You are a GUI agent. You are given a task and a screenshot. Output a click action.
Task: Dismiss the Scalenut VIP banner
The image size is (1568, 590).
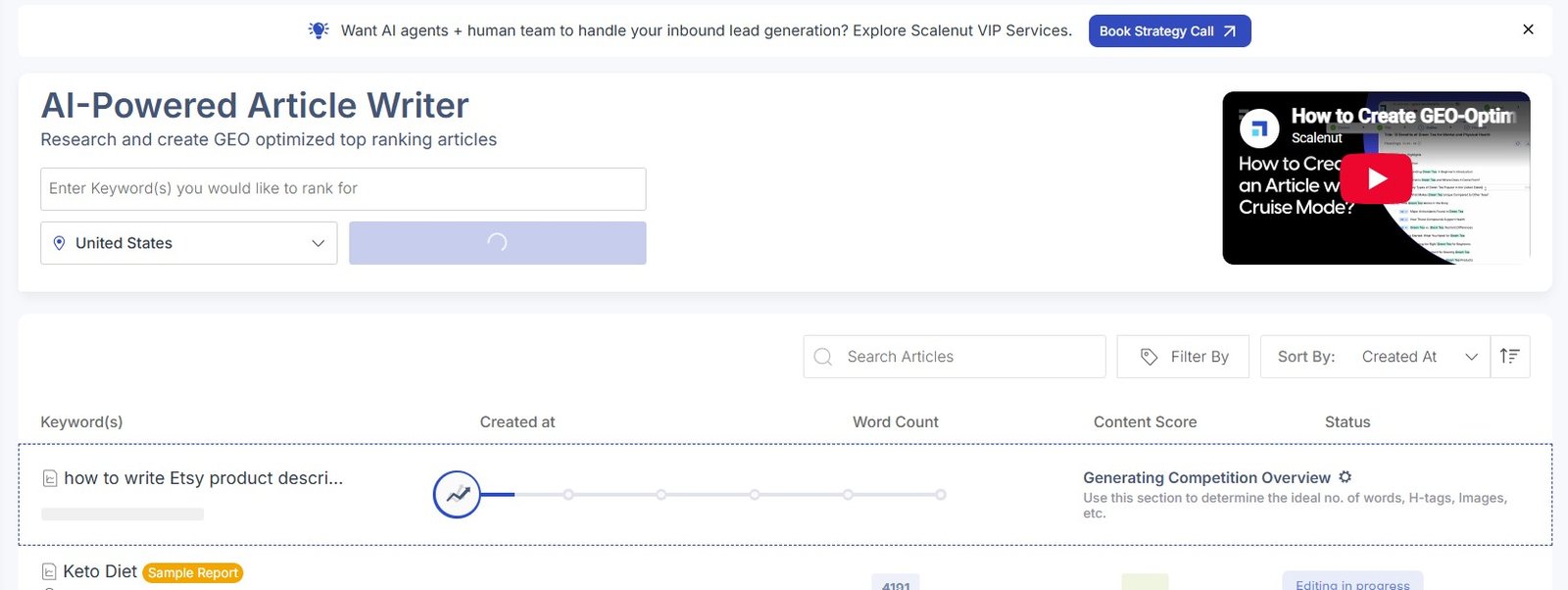point(1528,29)
